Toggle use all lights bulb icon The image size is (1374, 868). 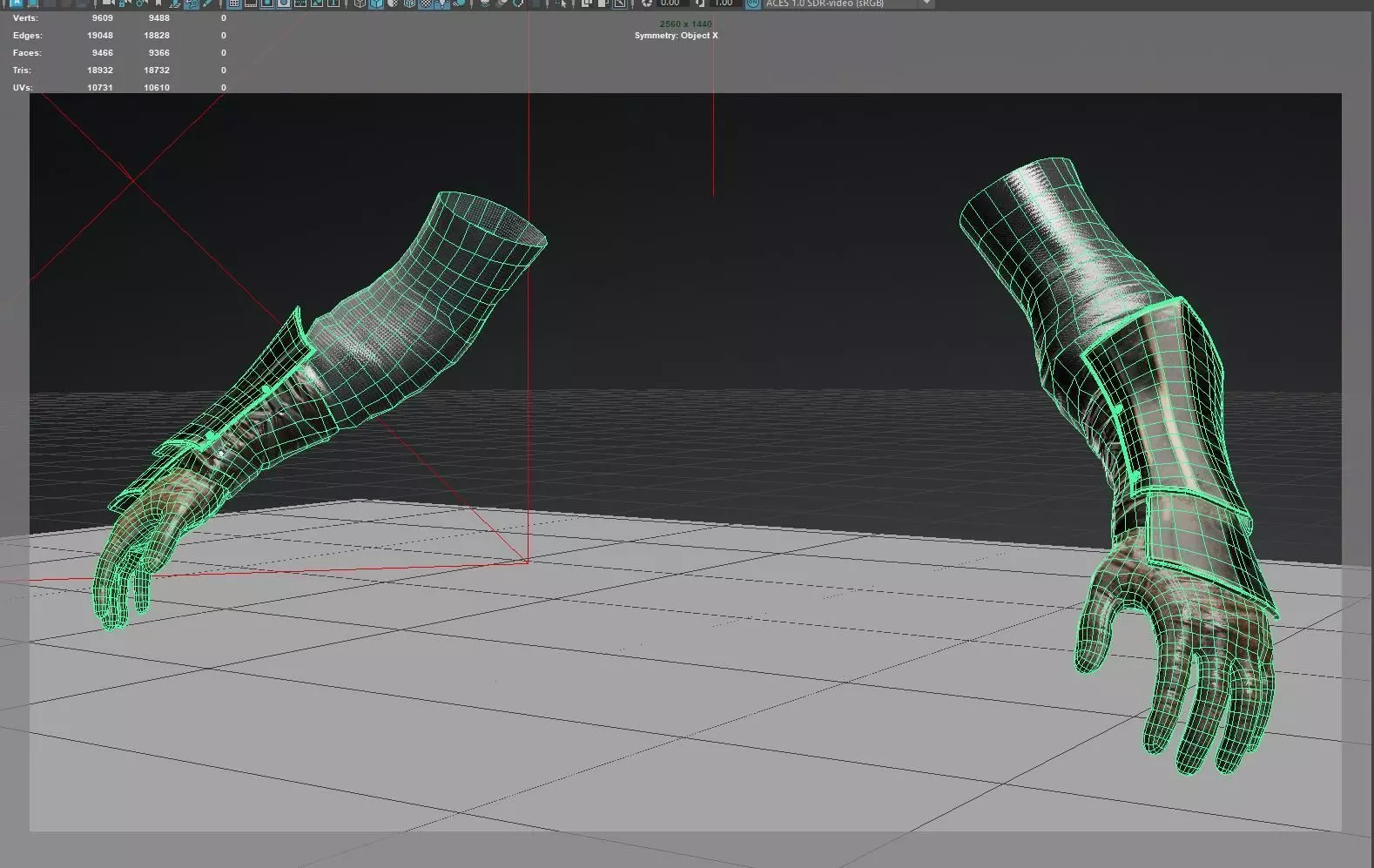[443, 3]
